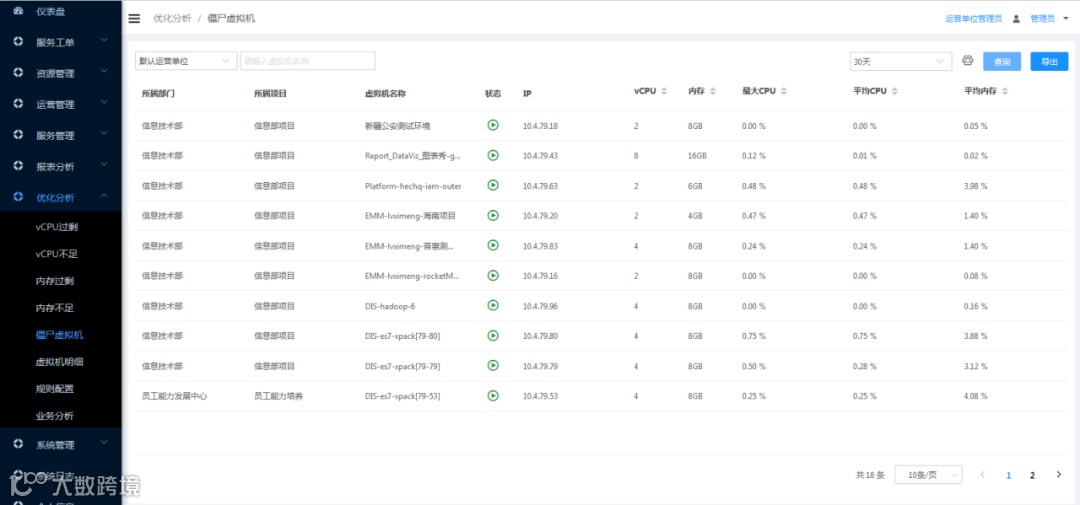The width and height of the screenshot is (1080, 505).
Task: Click the icon beside 服务管理
Action: click(19, 135)
